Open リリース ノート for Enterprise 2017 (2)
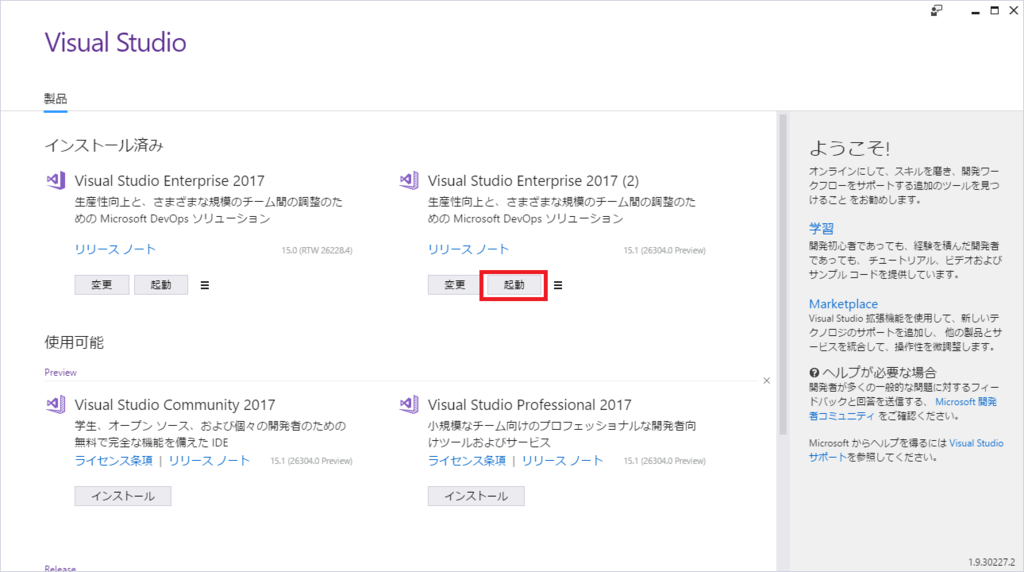This screenshot has height=572, width=1024. 468,249
